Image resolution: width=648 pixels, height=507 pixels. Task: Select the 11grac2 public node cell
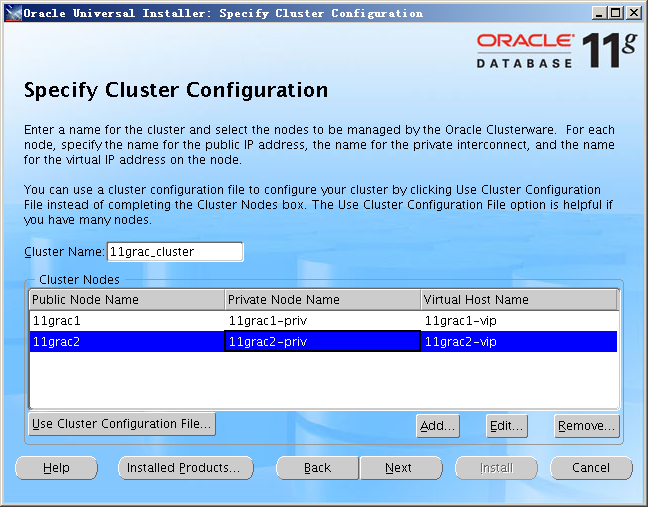[x=126, y=342]
